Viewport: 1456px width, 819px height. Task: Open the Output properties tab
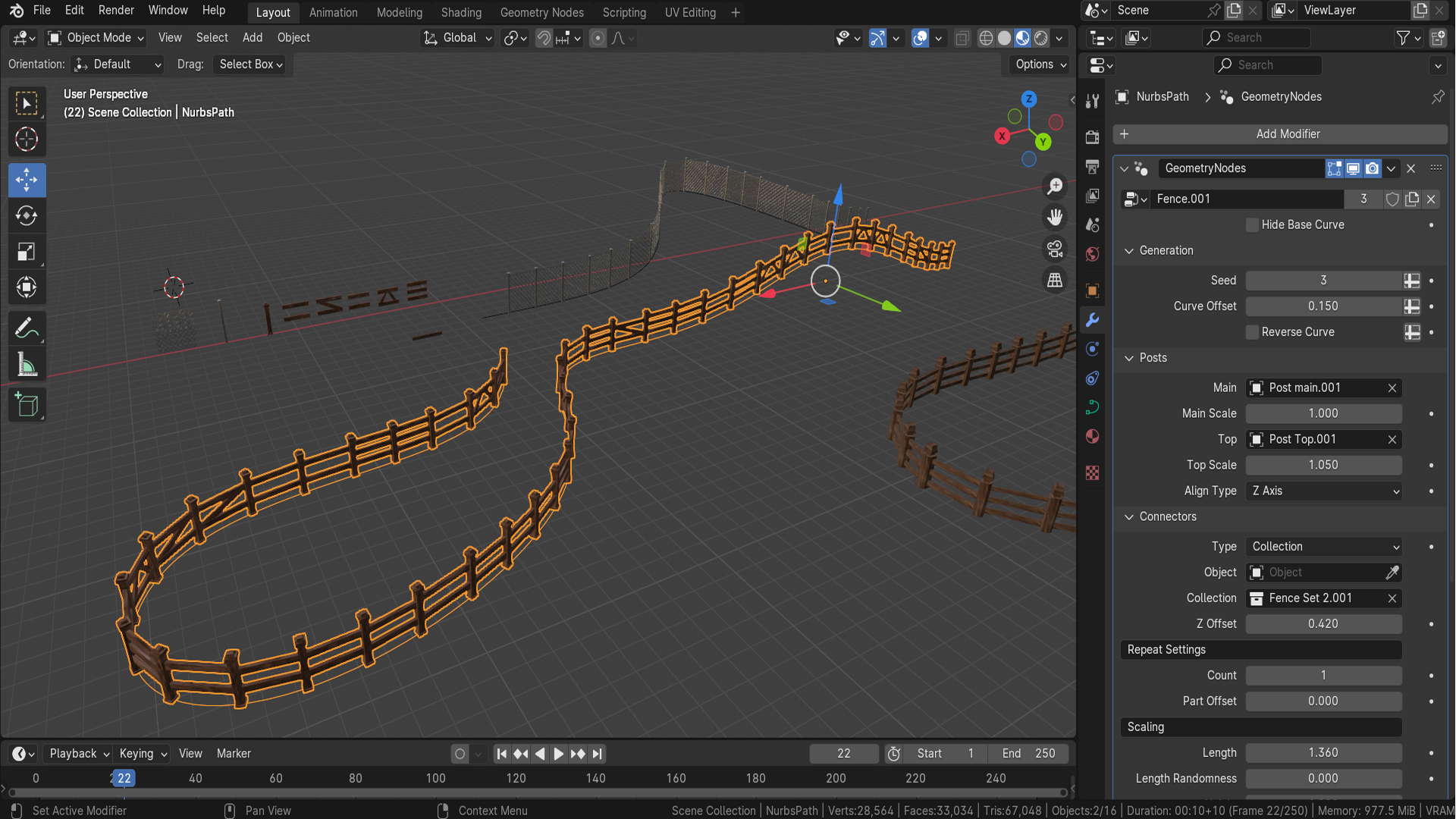pos(1092,166)
